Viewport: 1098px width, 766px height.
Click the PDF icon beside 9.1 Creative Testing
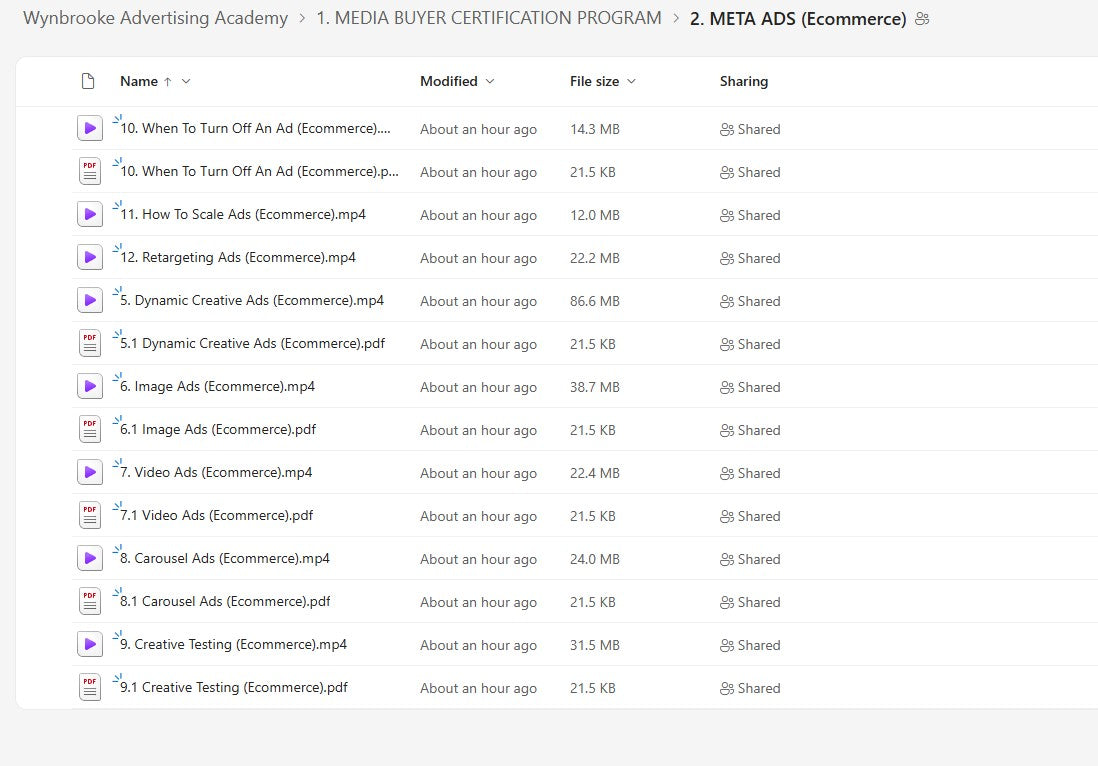[x=90, y=686]
